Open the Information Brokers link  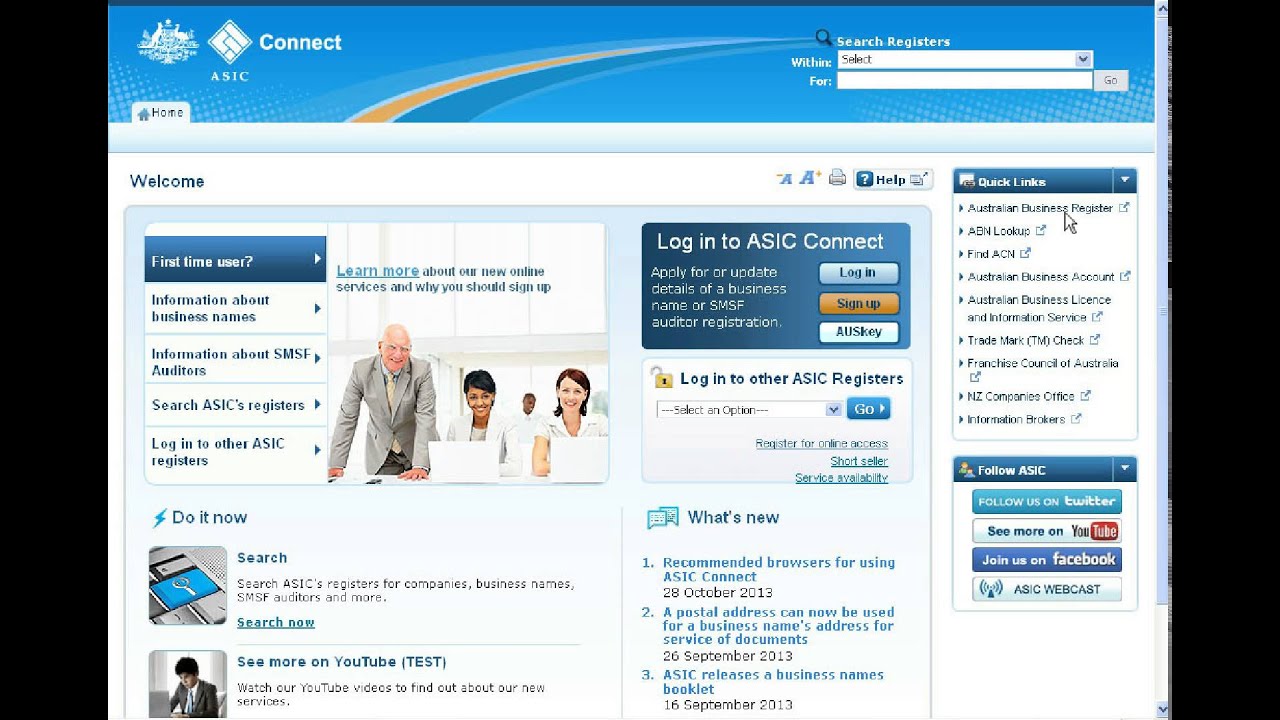1016,420
